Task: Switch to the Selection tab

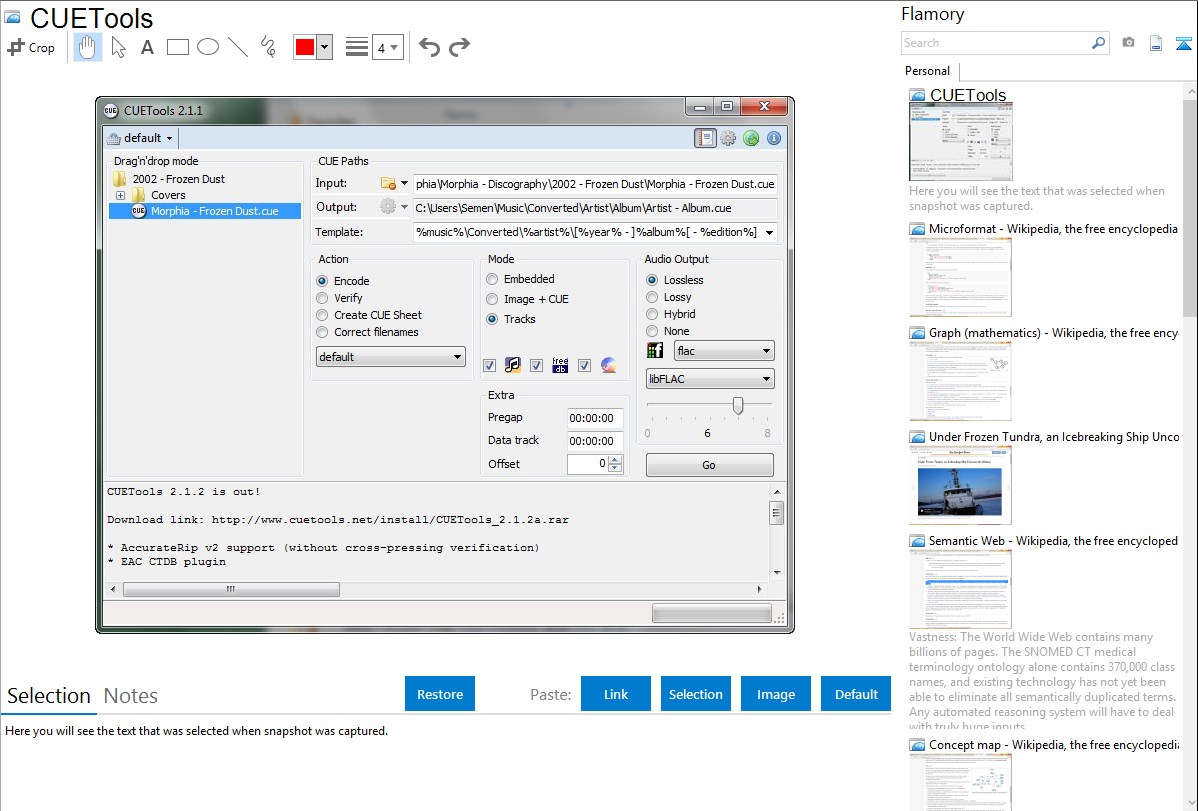Action: 49,696
